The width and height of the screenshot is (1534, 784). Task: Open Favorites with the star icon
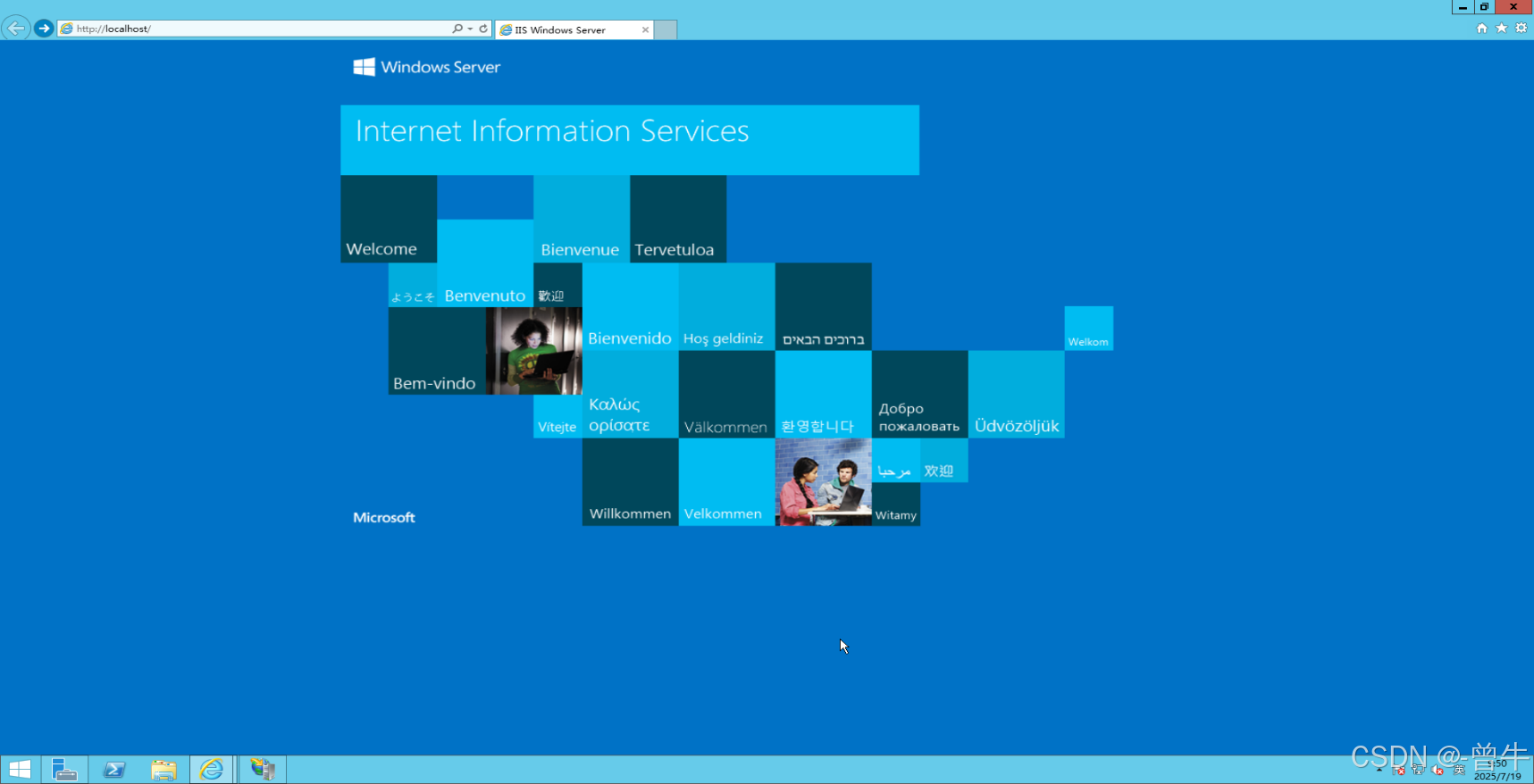(x=1502, y=29)
